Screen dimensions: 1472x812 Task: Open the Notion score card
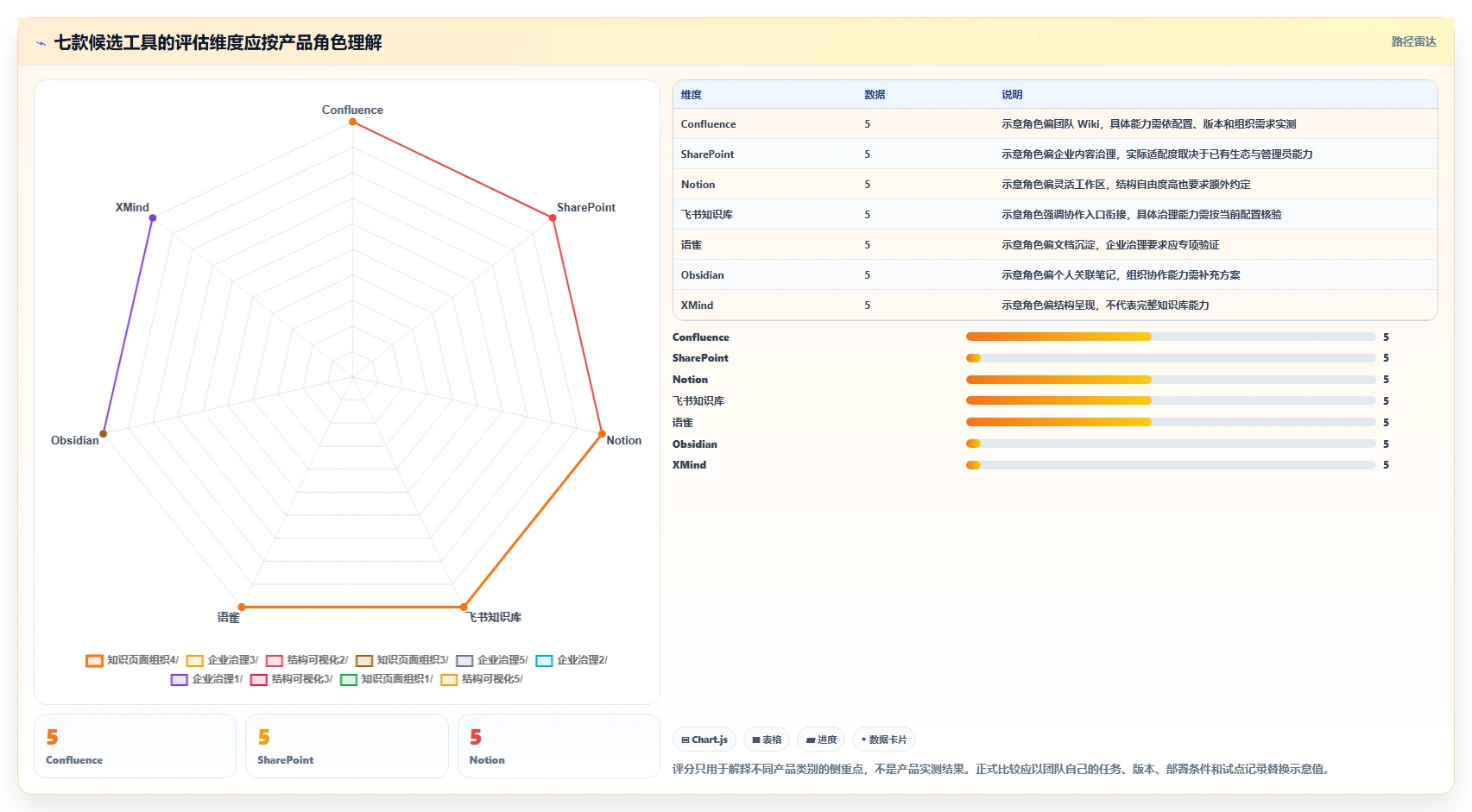point(559,746)
